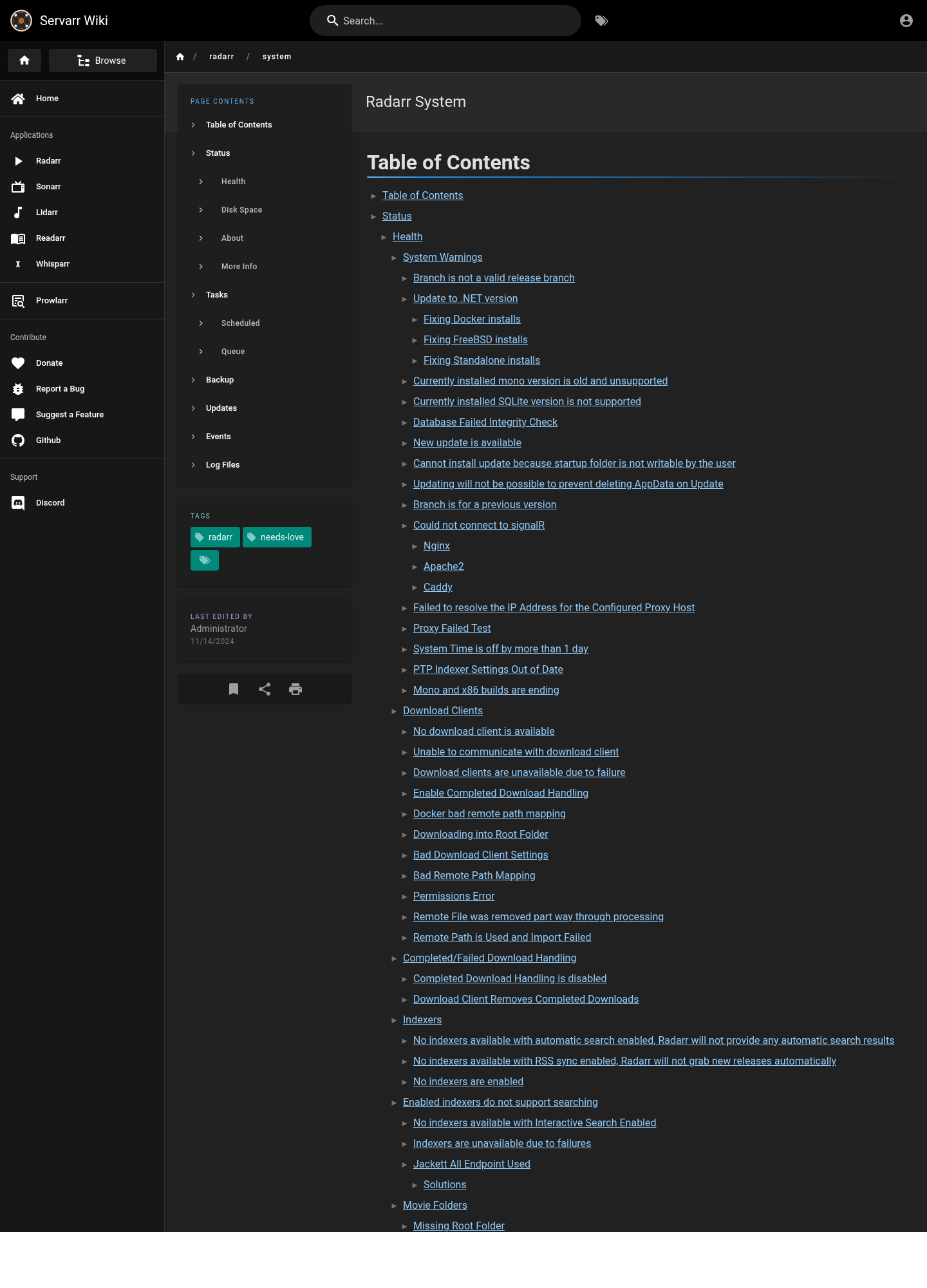Viewport: 927px width, 1288px height.
Task: Open the tags browser icon beside search
Action: coord(602,21)
